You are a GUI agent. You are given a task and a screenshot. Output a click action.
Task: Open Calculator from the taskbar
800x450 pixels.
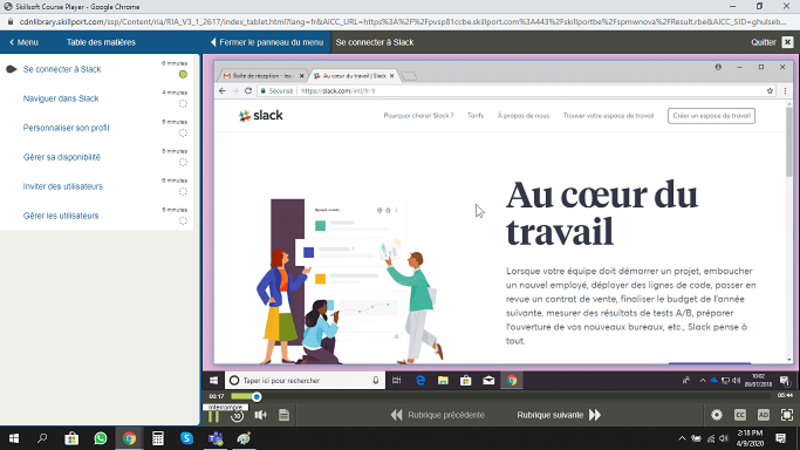click(x=158, y=438)
